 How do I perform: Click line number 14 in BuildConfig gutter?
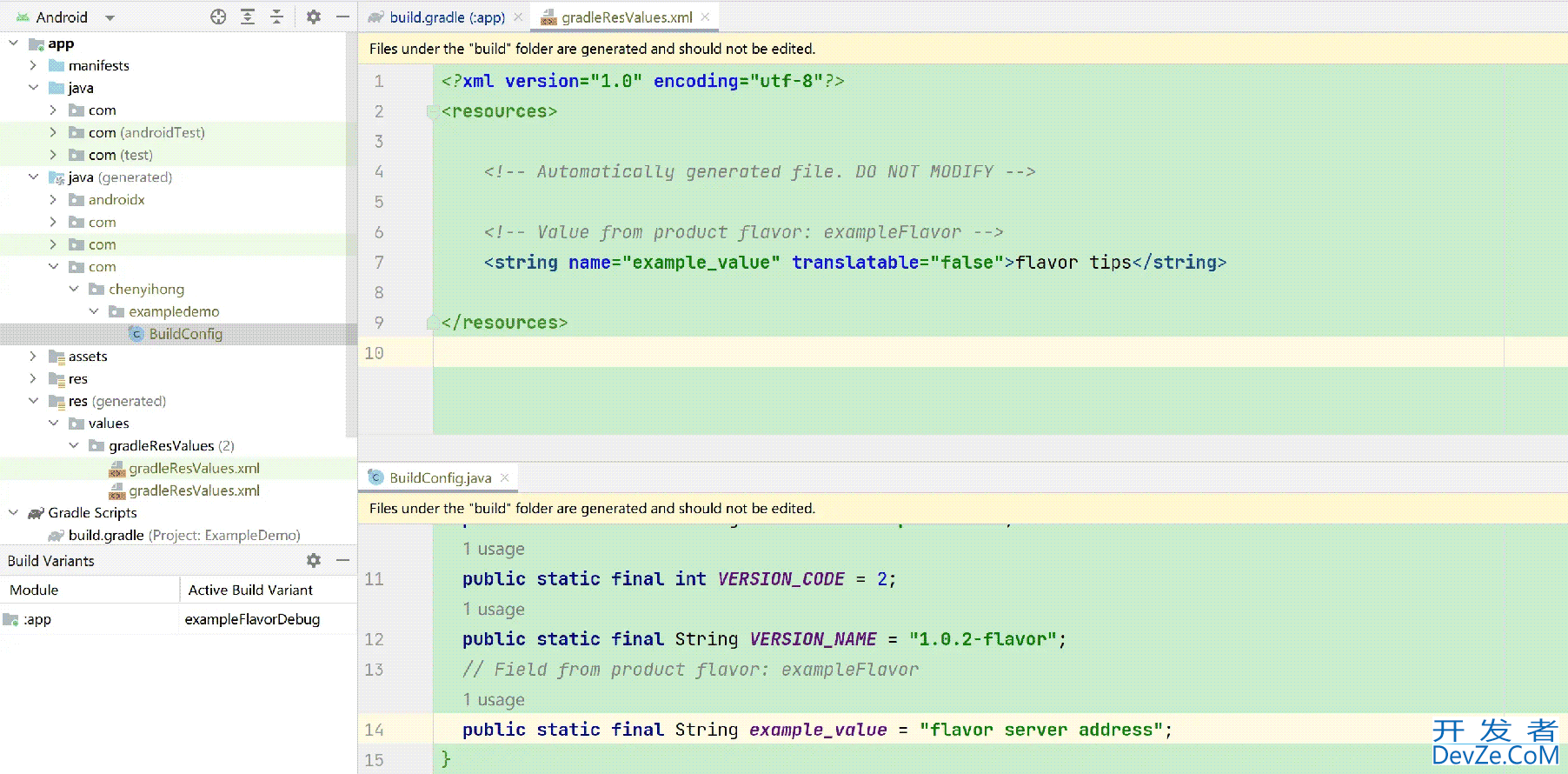[374, 730]
